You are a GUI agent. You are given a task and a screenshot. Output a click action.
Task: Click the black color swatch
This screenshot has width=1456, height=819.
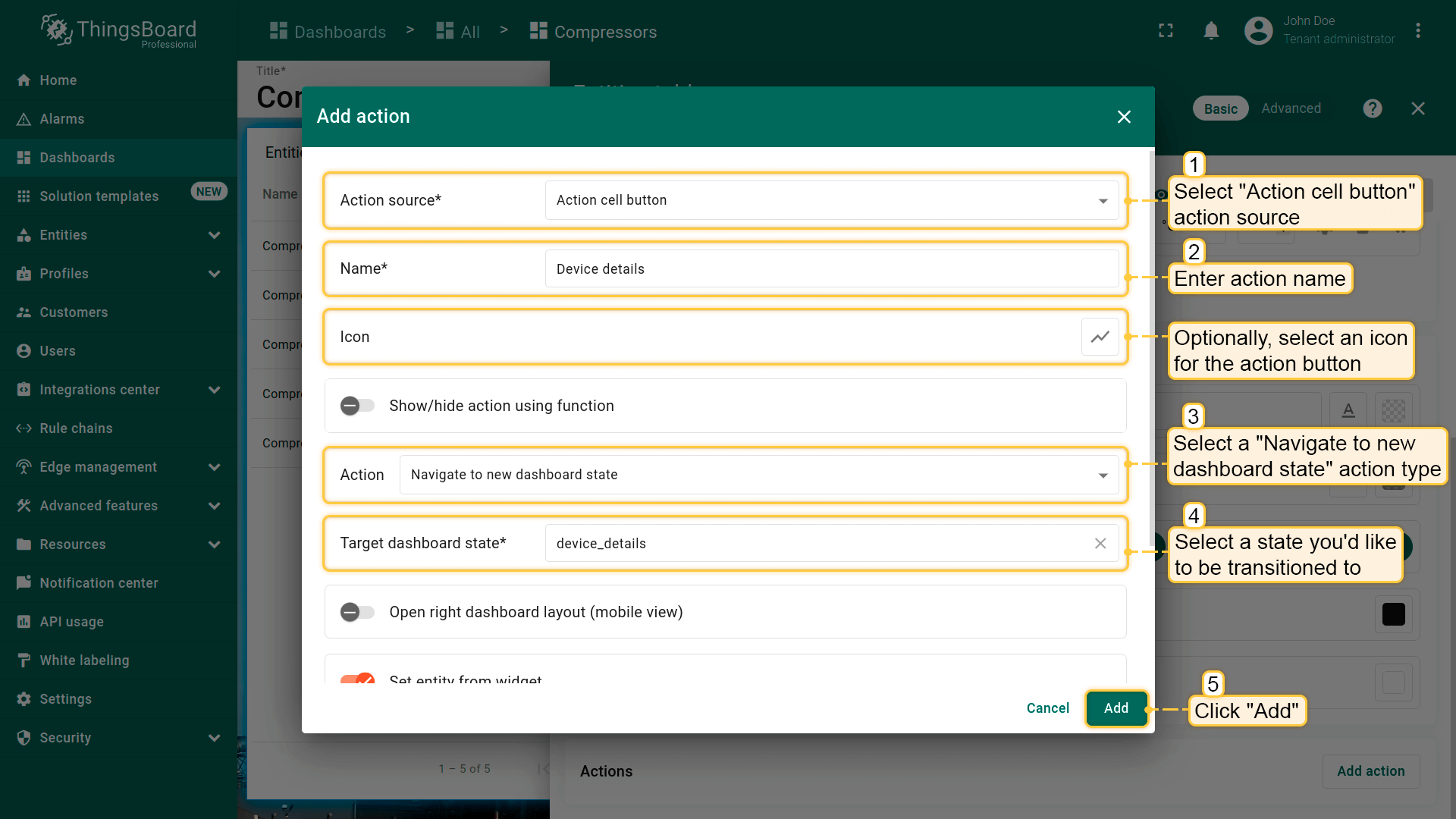click(x=1393, y=614)
